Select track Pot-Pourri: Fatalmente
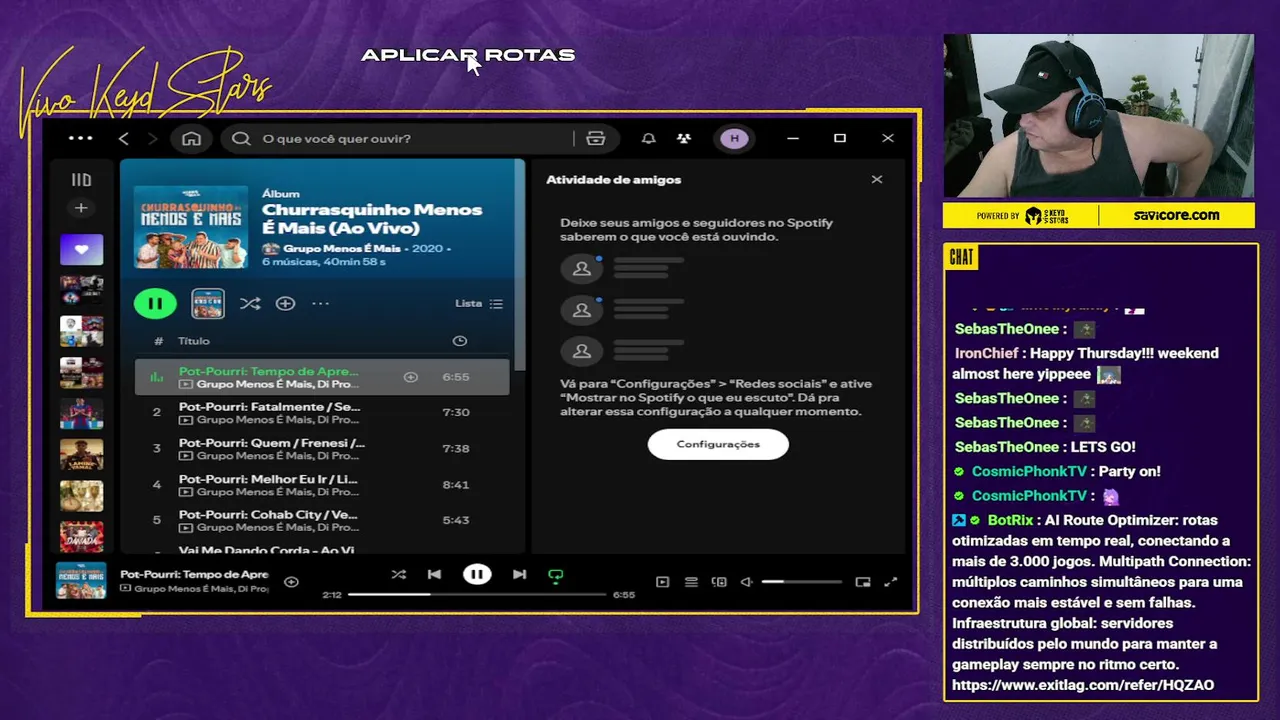Screen dimensions: 1280x720 coord(322,412)
